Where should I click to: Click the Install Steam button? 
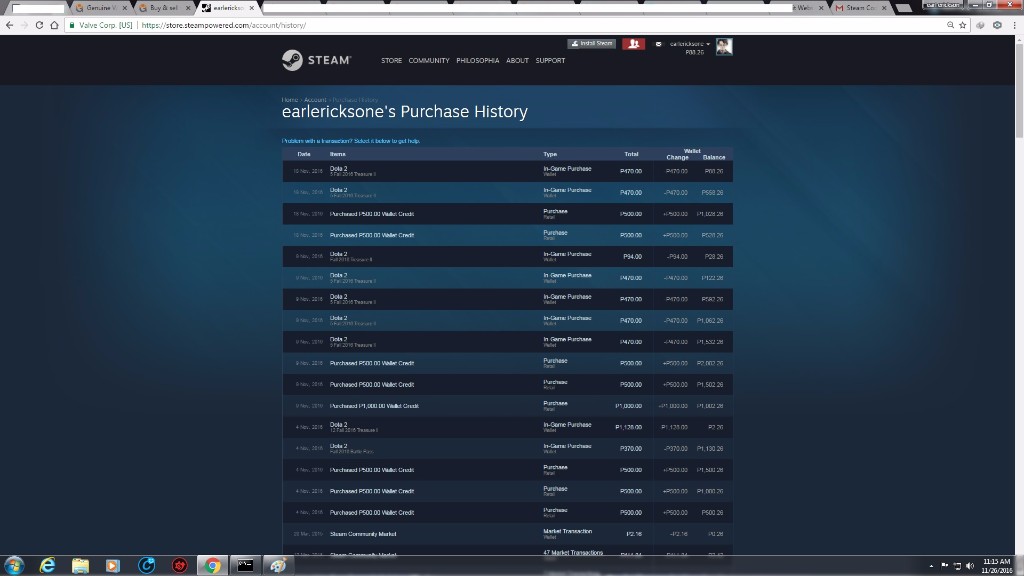(x=591, y=44)
